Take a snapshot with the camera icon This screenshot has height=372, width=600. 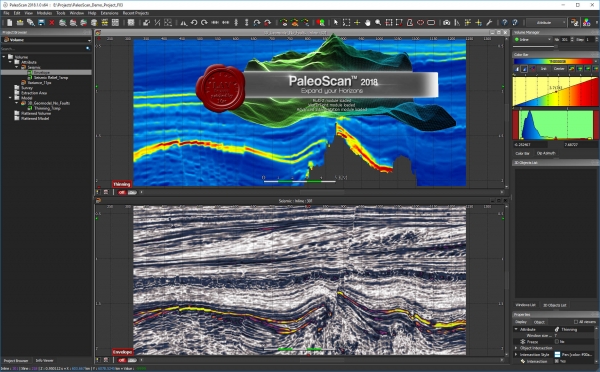tap(446, 23)
